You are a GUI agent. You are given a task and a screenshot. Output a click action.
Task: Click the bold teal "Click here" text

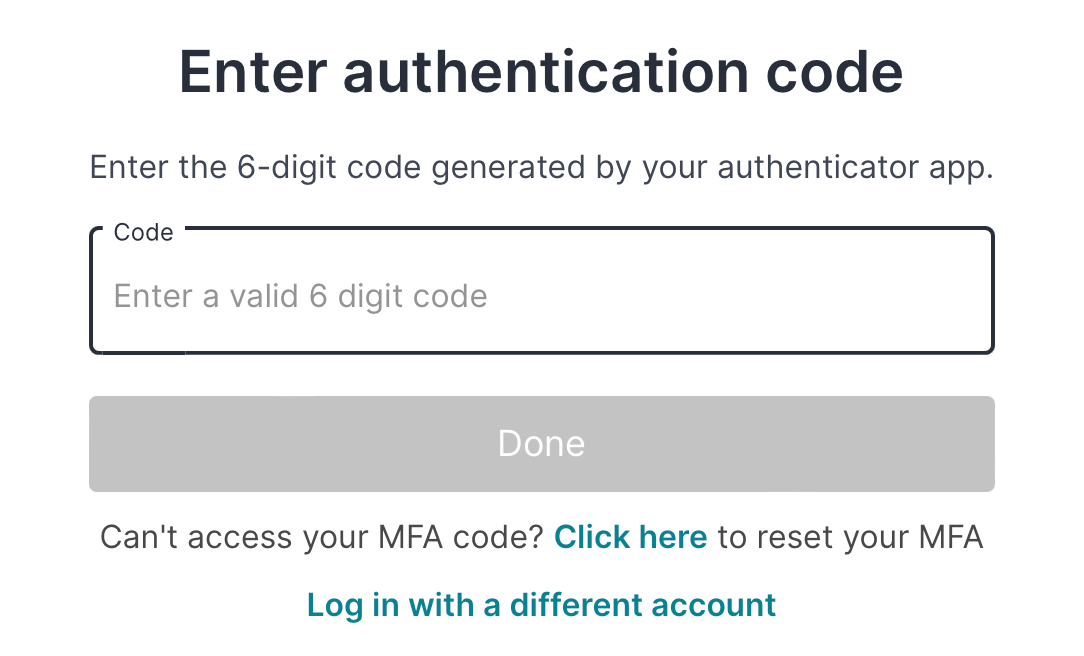click(630, 538)
